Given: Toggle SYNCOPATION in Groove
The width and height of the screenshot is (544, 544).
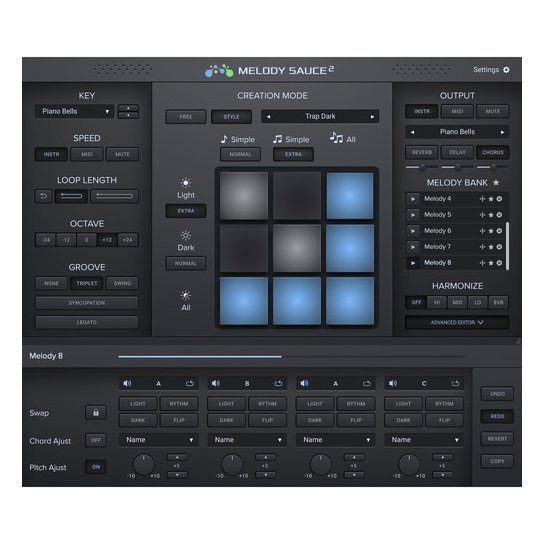Looking at the screenshot, I should (x=87, y=303).
